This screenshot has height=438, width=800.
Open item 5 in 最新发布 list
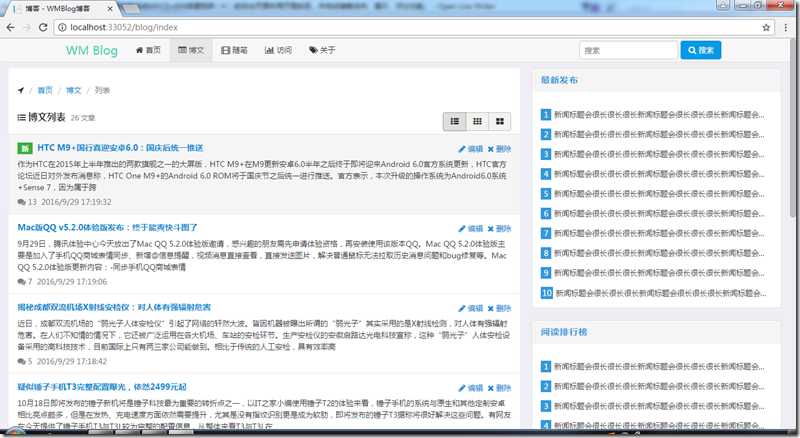659,194
